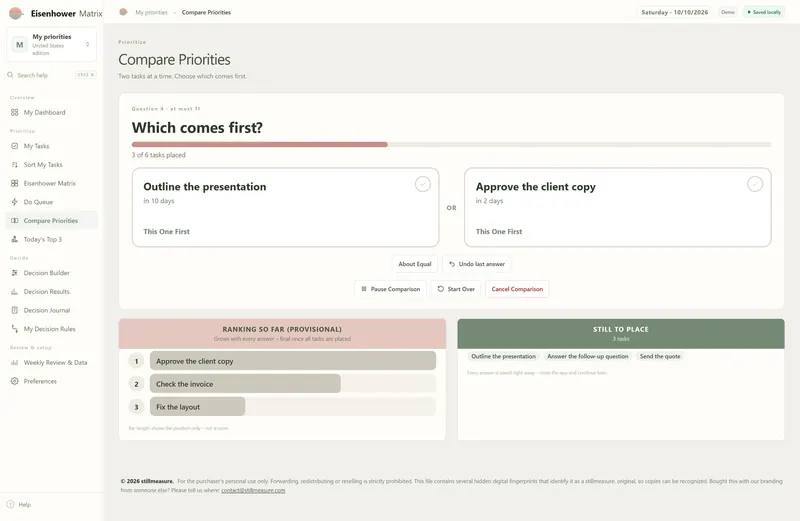Click the "in 2 days" due text
The width and height of the screenshot is (800, 521).
[x=489, y=201]
